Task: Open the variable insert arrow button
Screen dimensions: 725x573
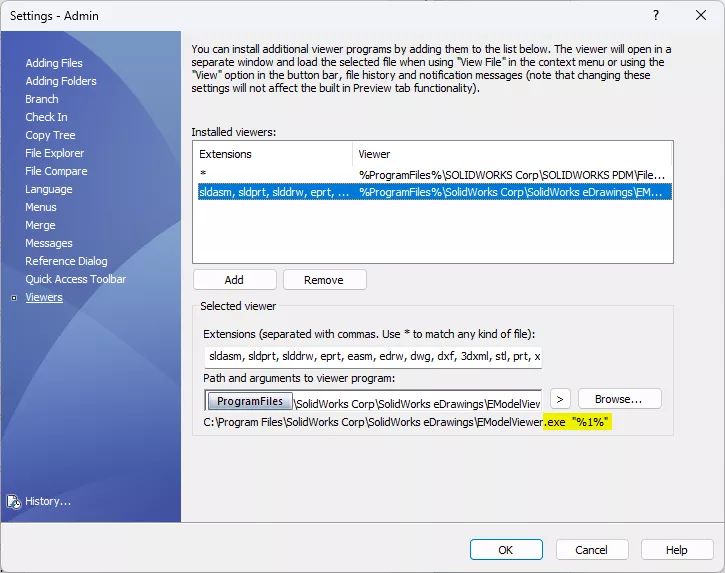Action: tap(560, 399)
